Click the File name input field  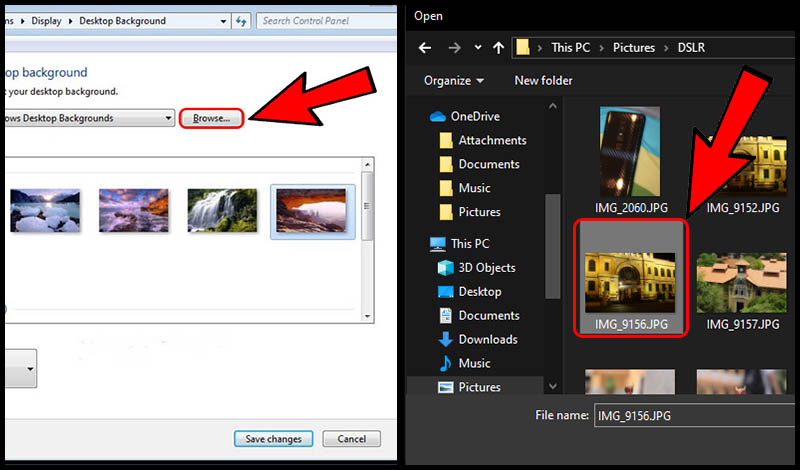696,415
